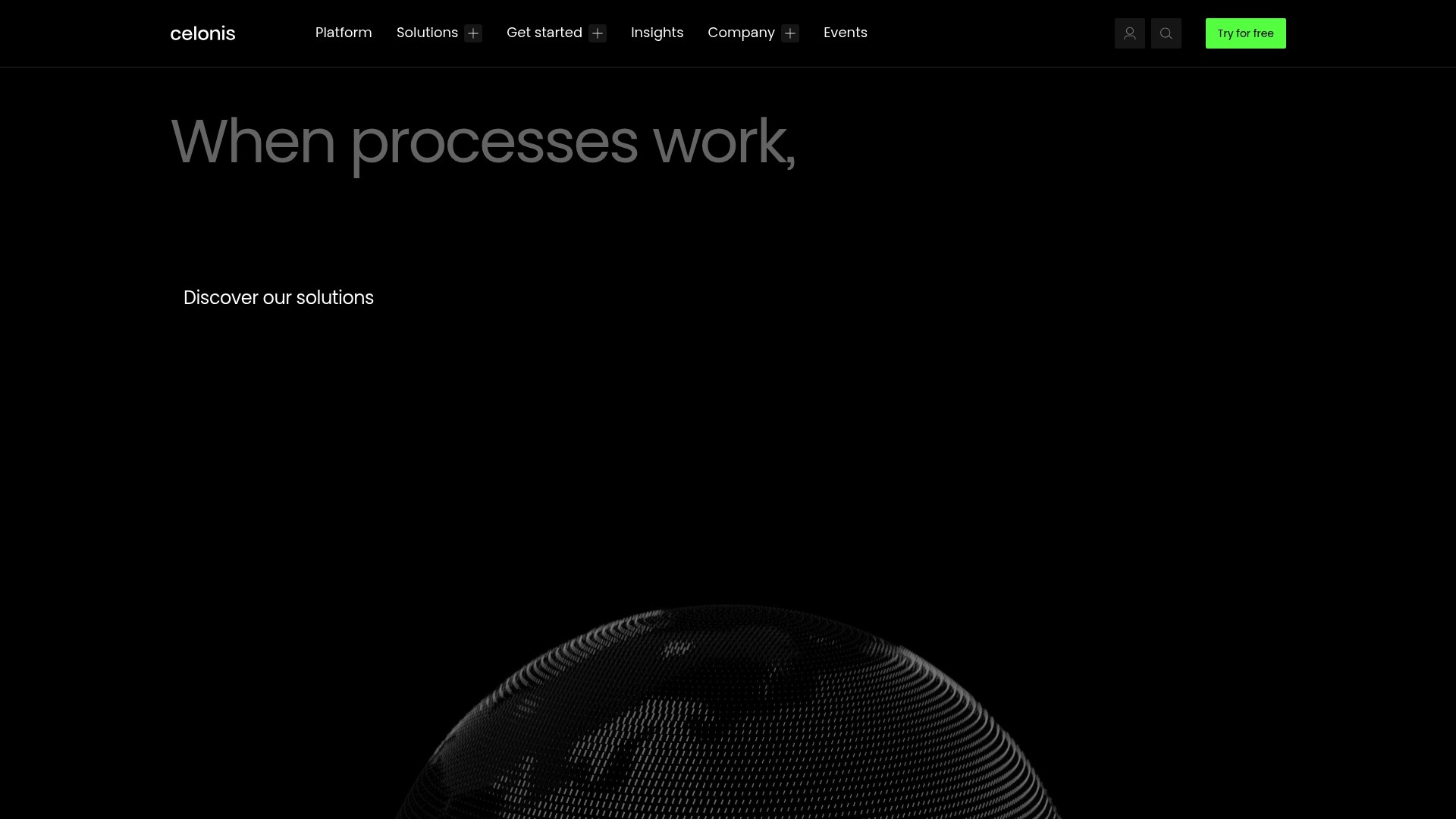The height and width of the screenshot is (819, 1456).
Task: Navigate home via the celonis wordmark
Action: point(202,33)
